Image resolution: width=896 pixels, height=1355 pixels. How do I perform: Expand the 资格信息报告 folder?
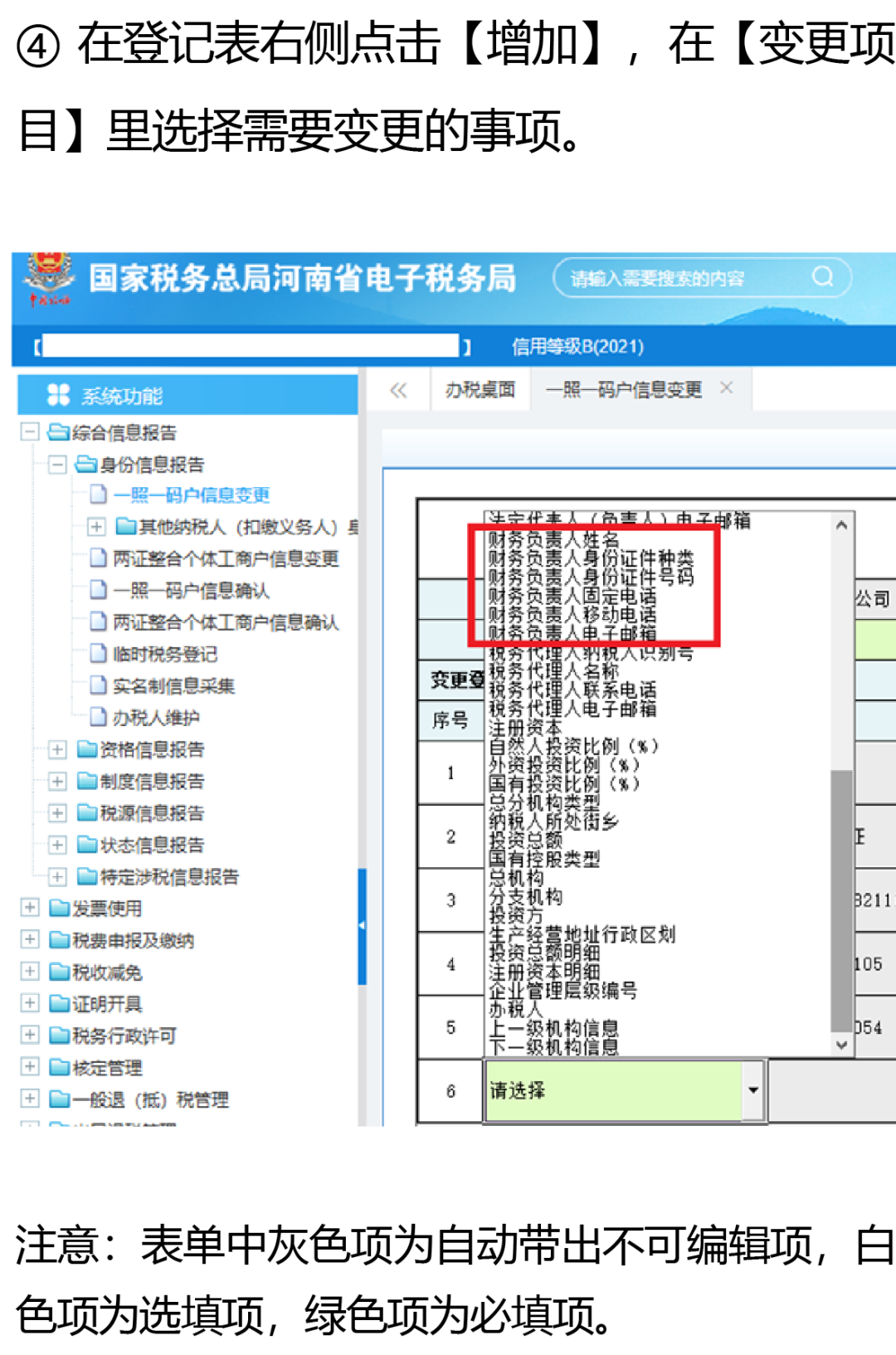57,749
